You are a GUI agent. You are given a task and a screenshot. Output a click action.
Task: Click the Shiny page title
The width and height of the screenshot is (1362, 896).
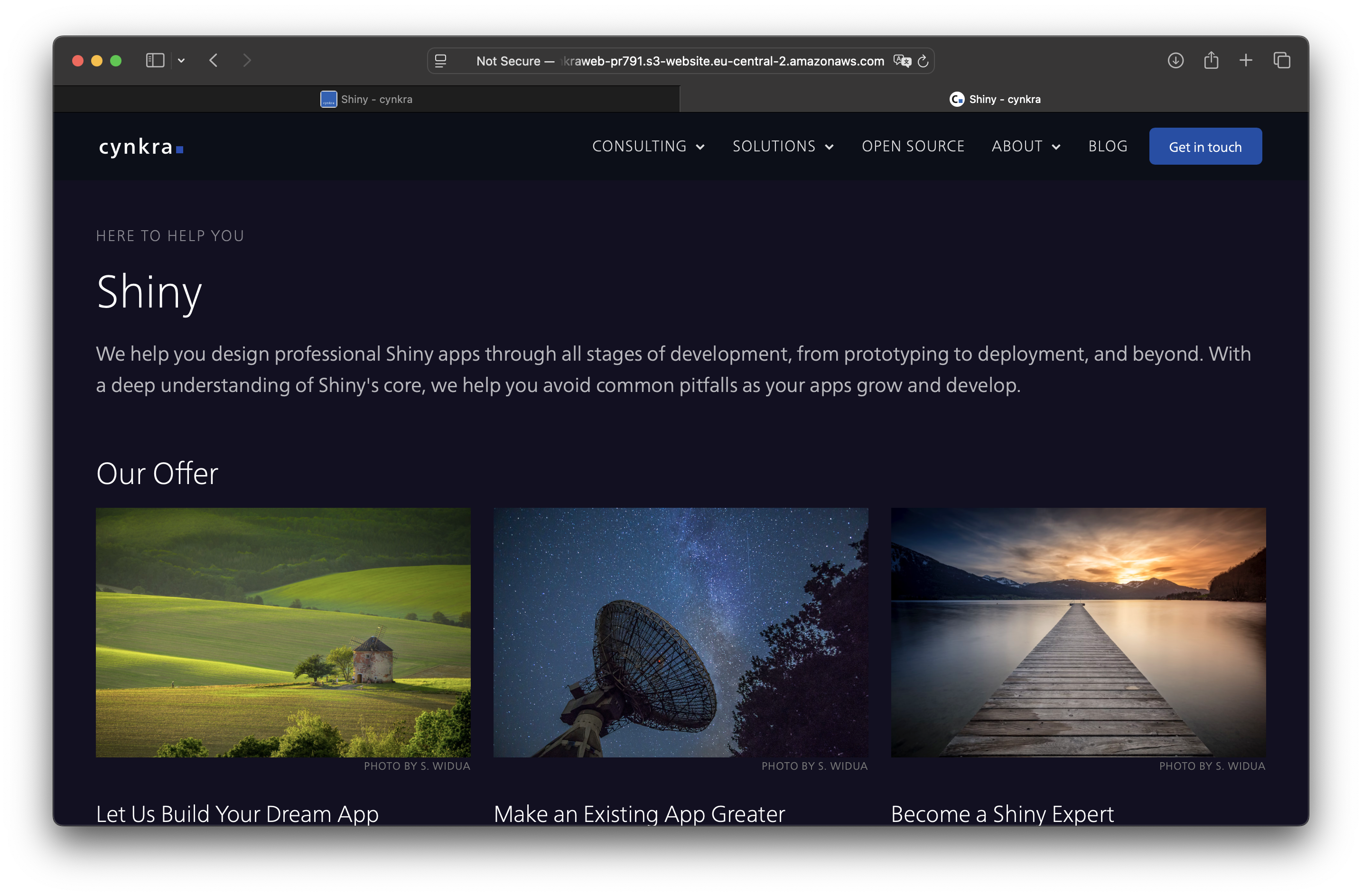point(149,292)
